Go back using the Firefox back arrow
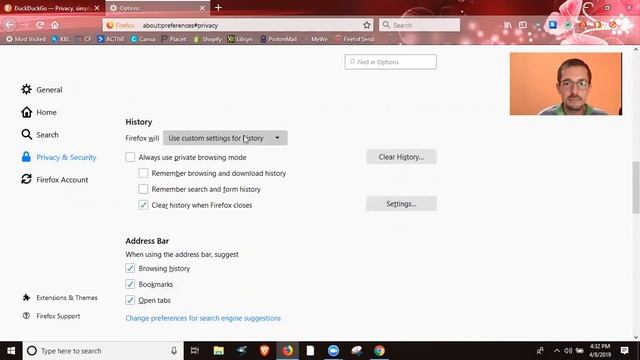Image resolution: width=640 pixels, height=360 pixels. [x=9, y=25]
